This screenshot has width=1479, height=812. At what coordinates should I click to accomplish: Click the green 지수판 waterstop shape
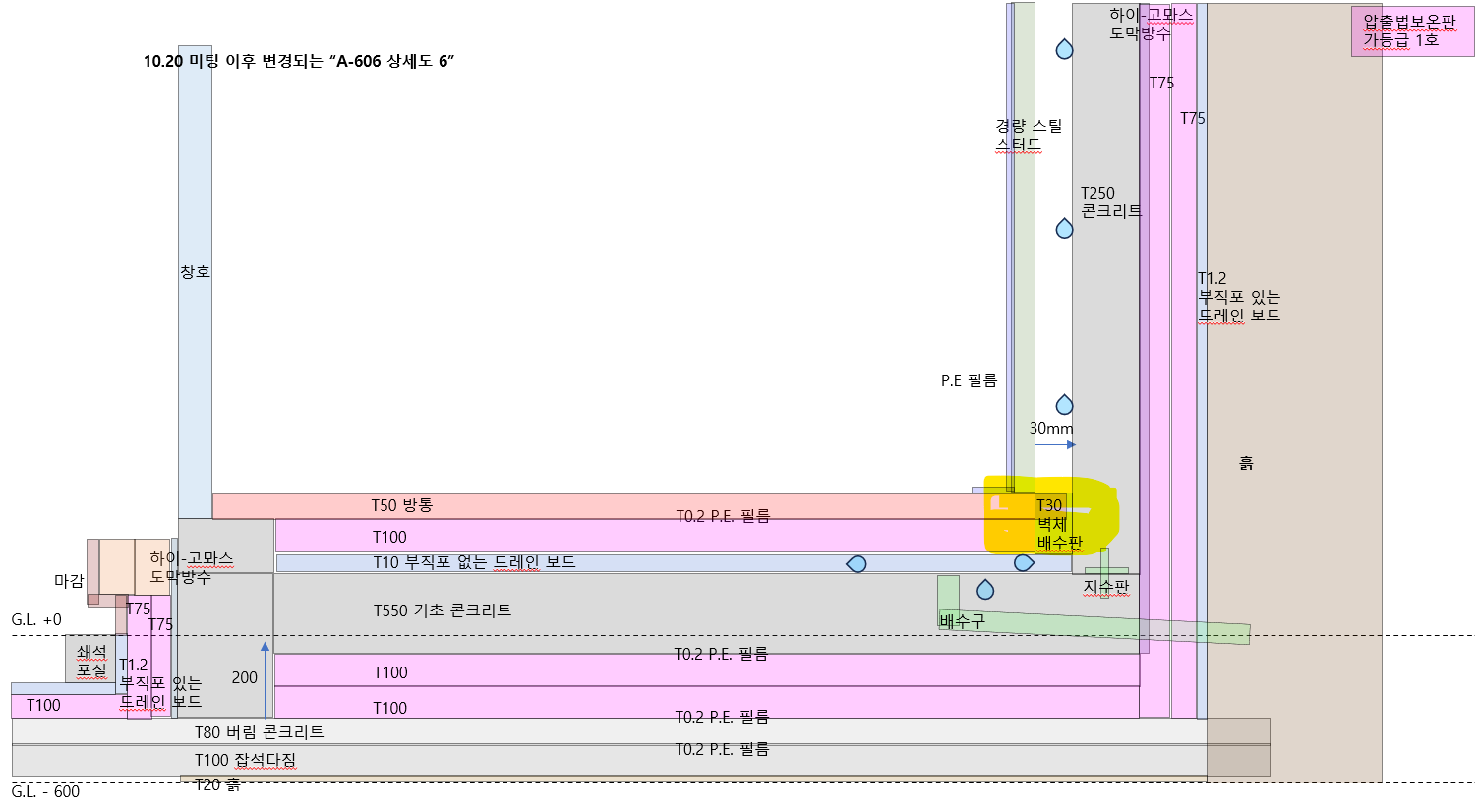1105,571
